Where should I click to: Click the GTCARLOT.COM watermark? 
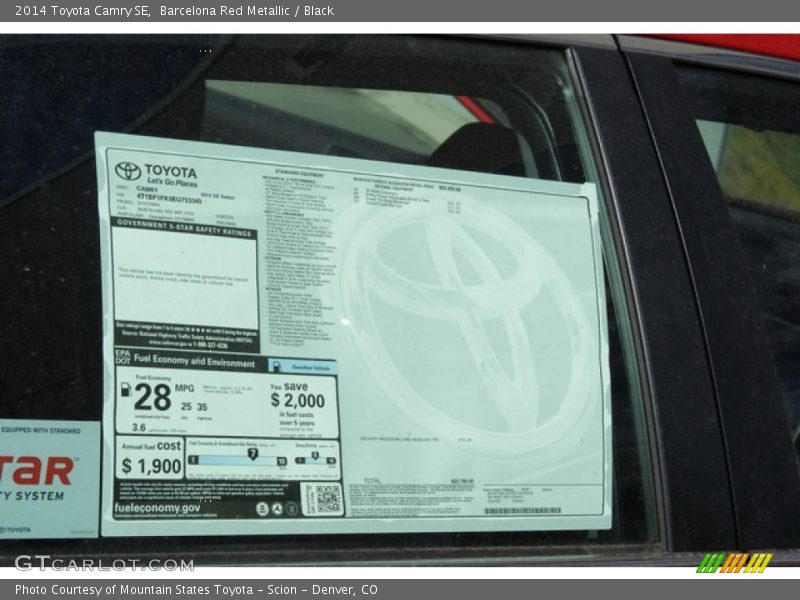click(103, 563)
